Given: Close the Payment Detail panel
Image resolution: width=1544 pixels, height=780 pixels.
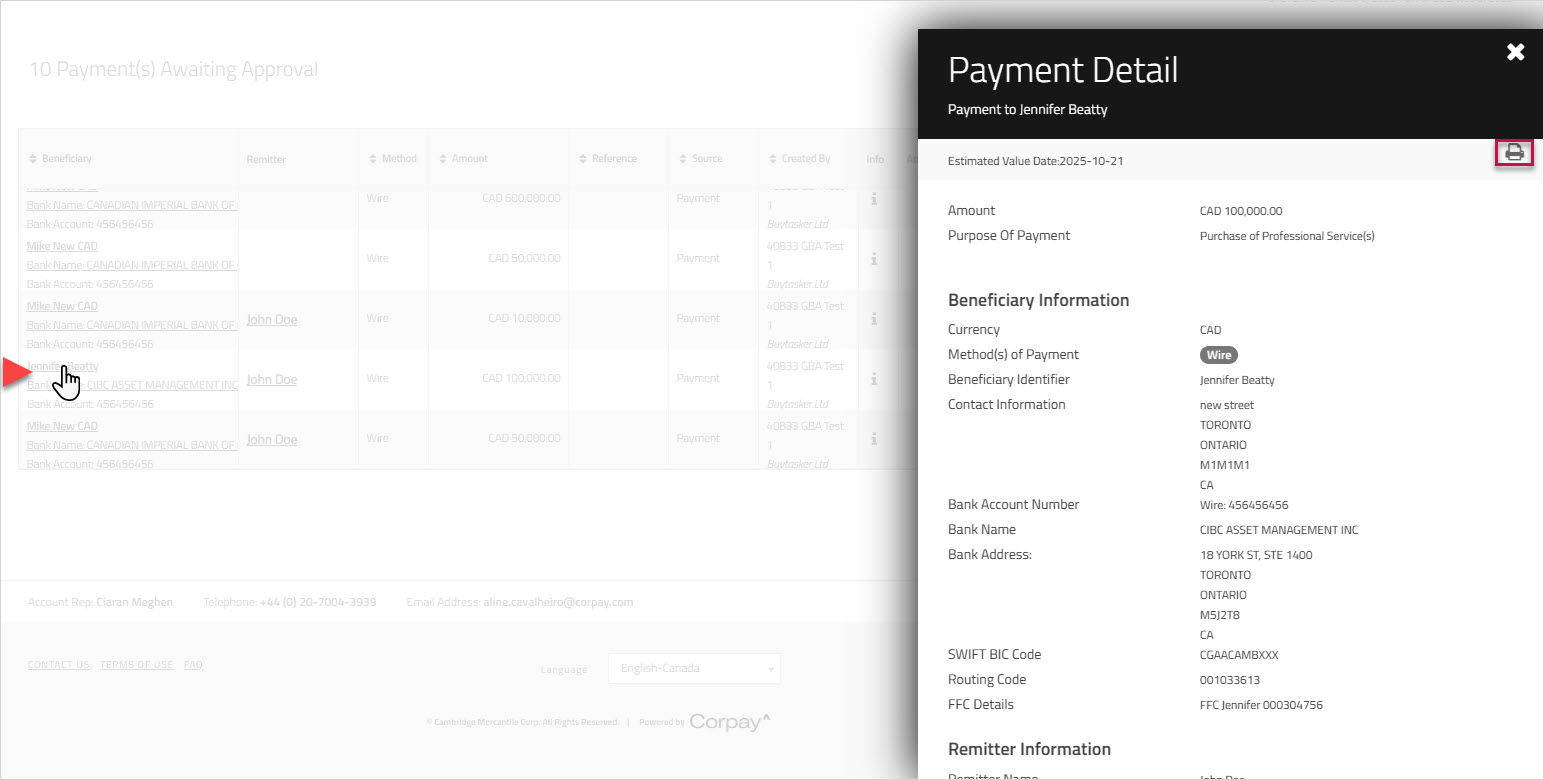Looking at the screenshot, I should coord(1515,52).
